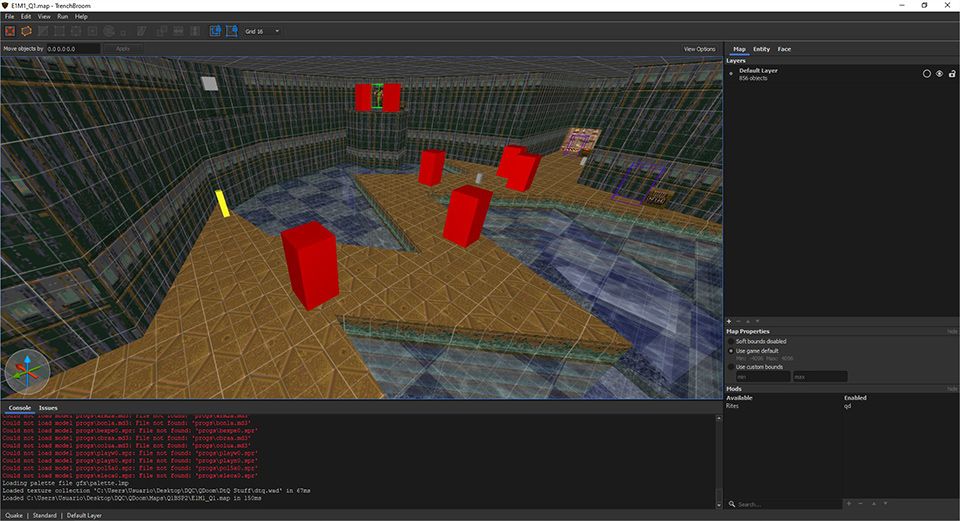The width and height of the screenshot is (960, 521).
Task: Click the circle icon on Default Layer
Action: pos(926,74)
